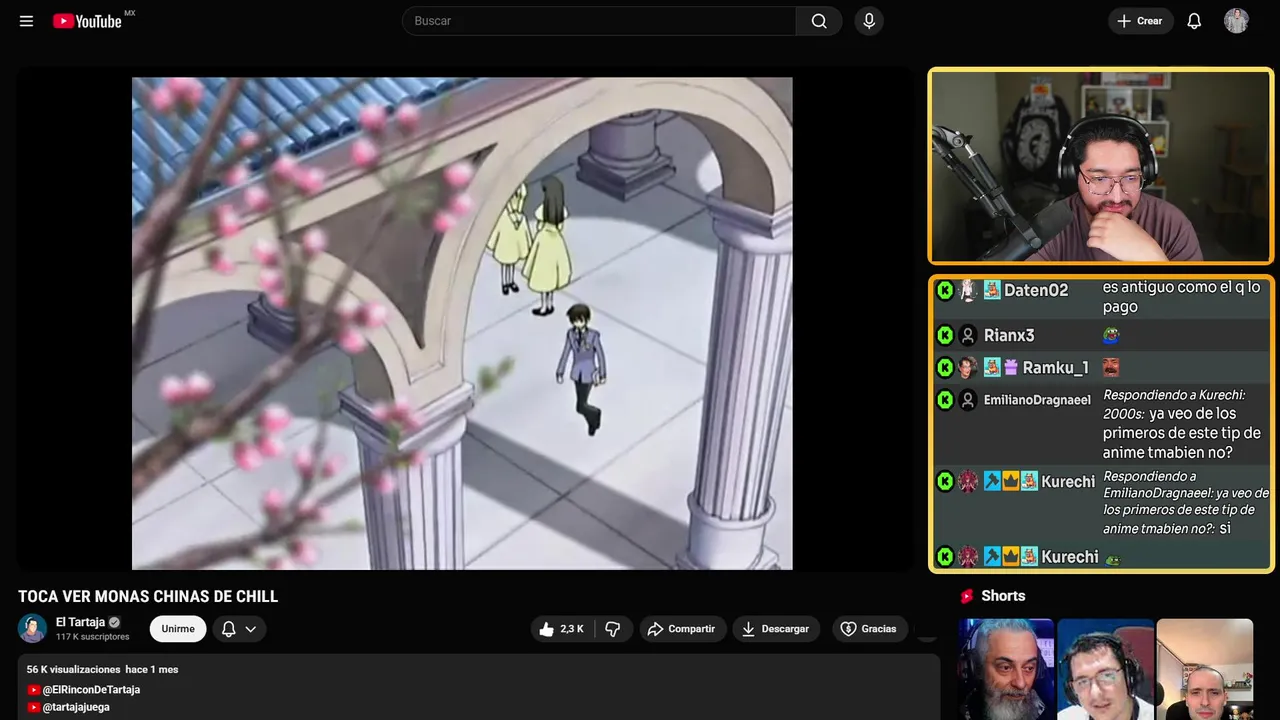The width and height of the screenshot is (1280, 720).
Task: Open third Shorts thumbnail
Action: pyautogui.click(x=1204, y=669)
